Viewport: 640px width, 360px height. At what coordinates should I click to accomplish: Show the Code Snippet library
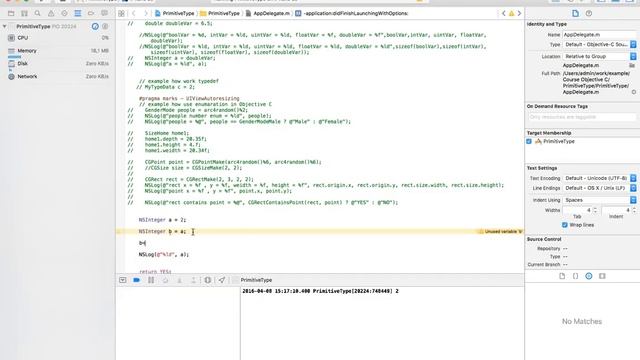tap(575, 276)
